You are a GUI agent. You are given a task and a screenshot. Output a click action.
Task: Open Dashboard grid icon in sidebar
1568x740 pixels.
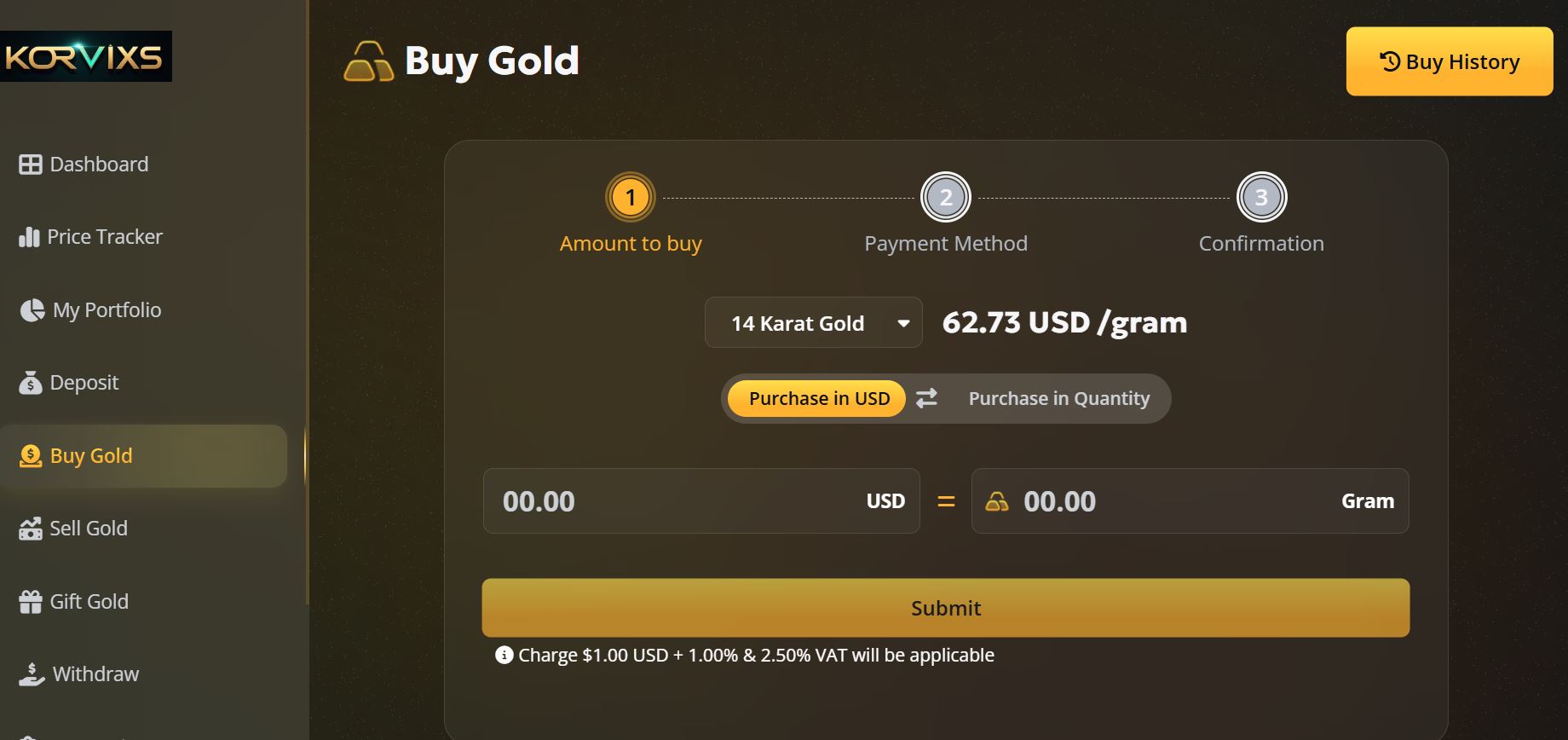point(31,165)
